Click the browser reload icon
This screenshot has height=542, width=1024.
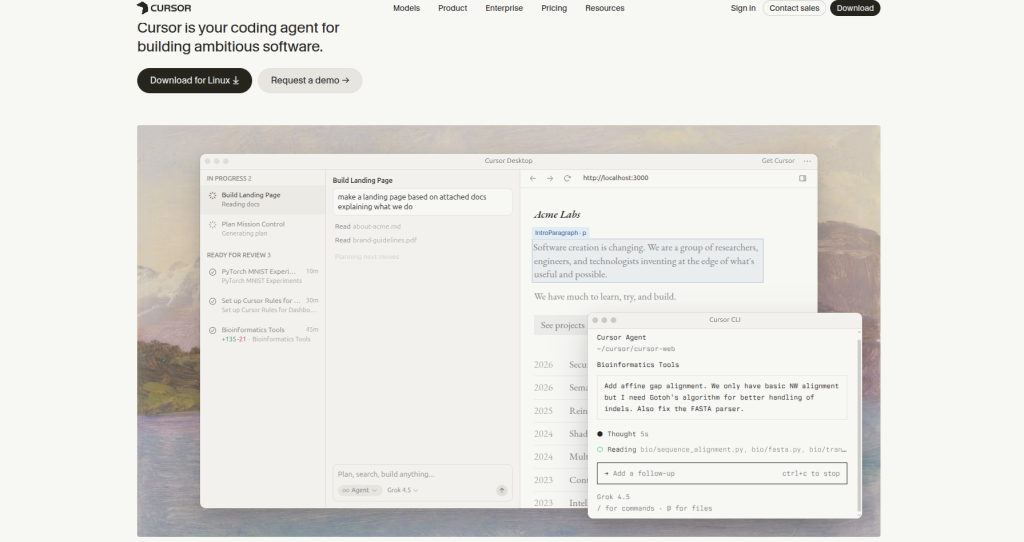568,178
